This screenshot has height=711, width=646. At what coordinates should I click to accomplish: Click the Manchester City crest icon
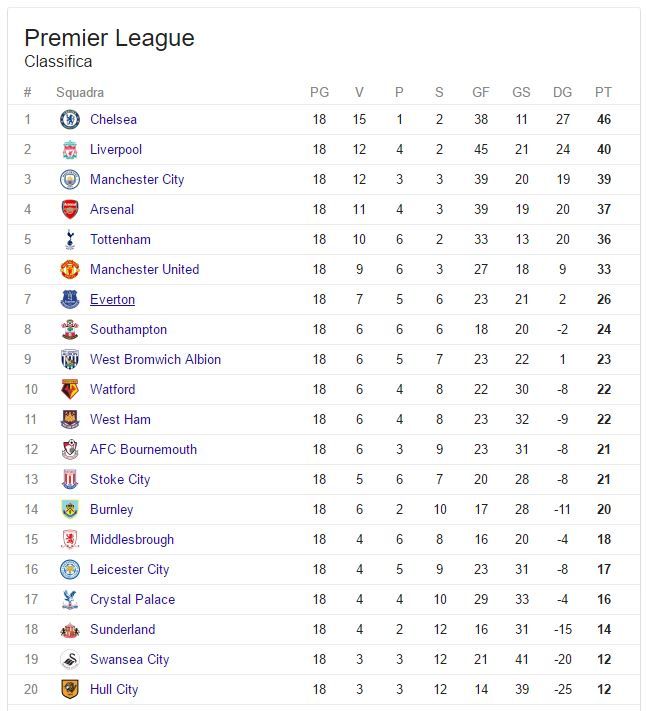(70, 180)
